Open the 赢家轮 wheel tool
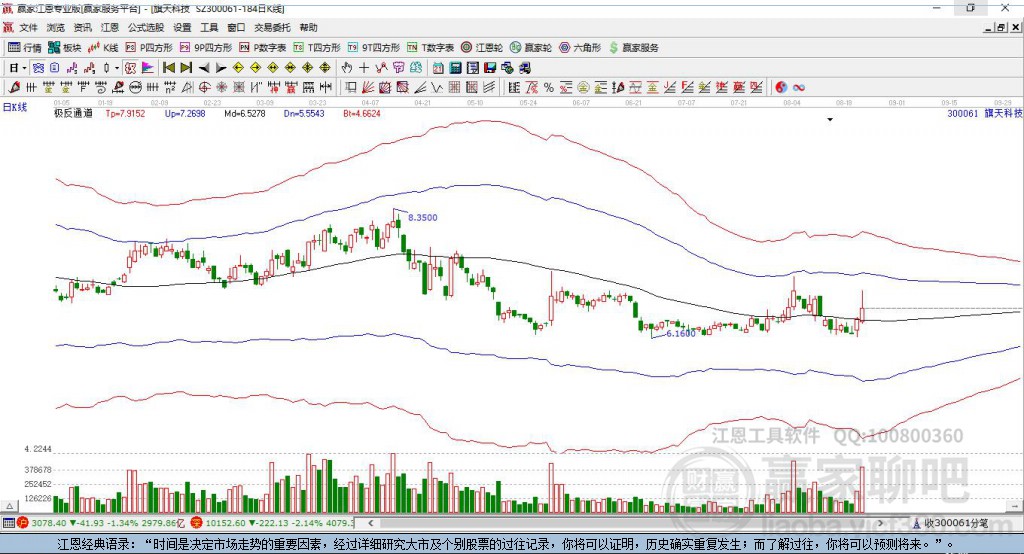The width and height of the screenshot is (1024, 554). tap(531, 48)
